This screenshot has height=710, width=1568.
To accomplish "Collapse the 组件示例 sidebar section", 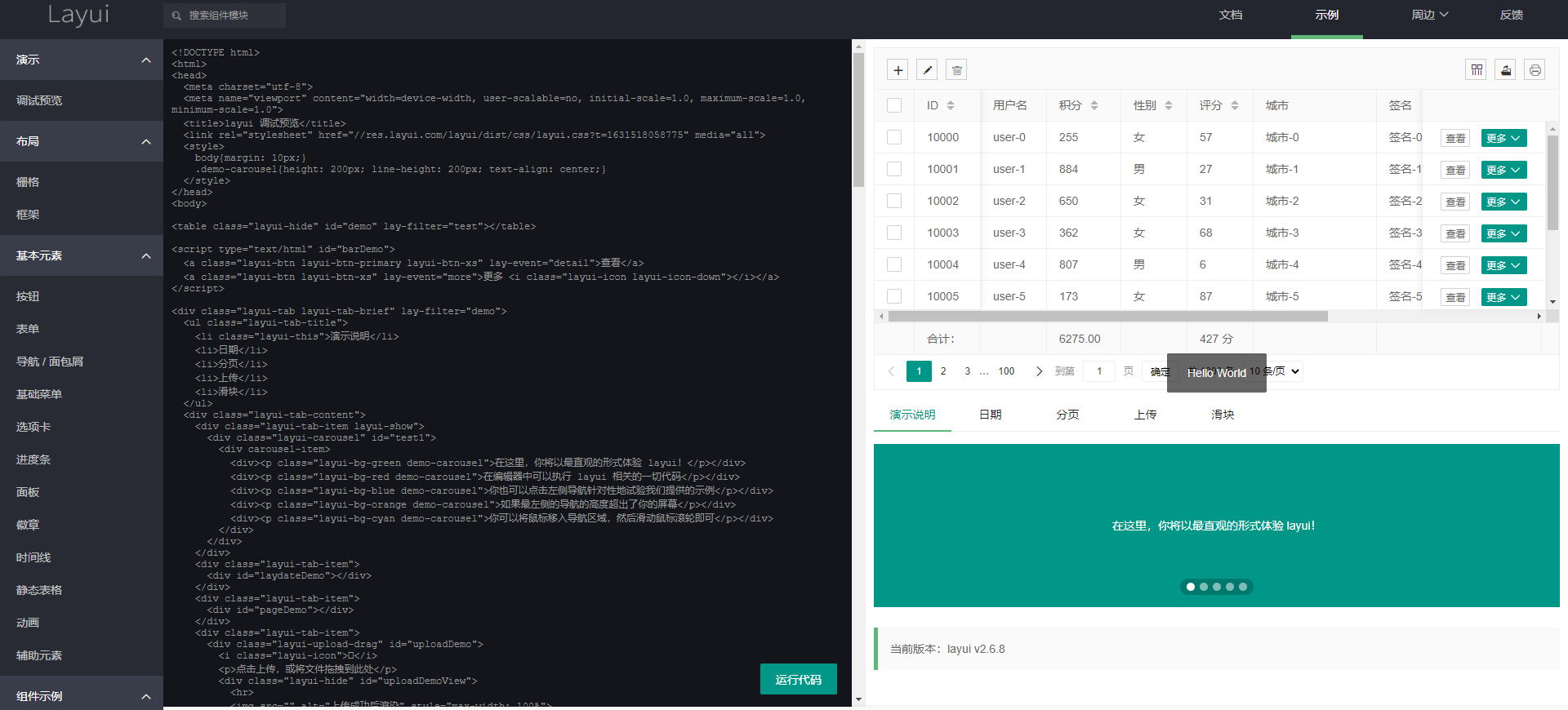I will coord(82,693).
